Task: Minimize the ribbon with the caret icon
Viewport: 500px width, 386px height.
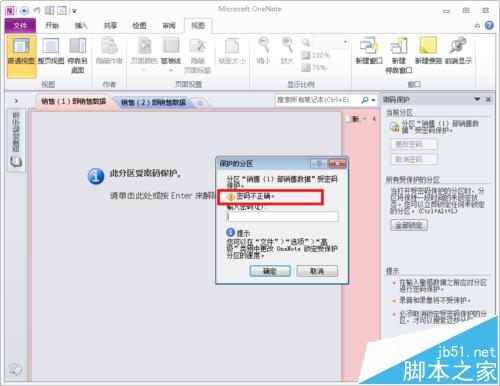Action: pyautogui.click(x=477, y=26)
